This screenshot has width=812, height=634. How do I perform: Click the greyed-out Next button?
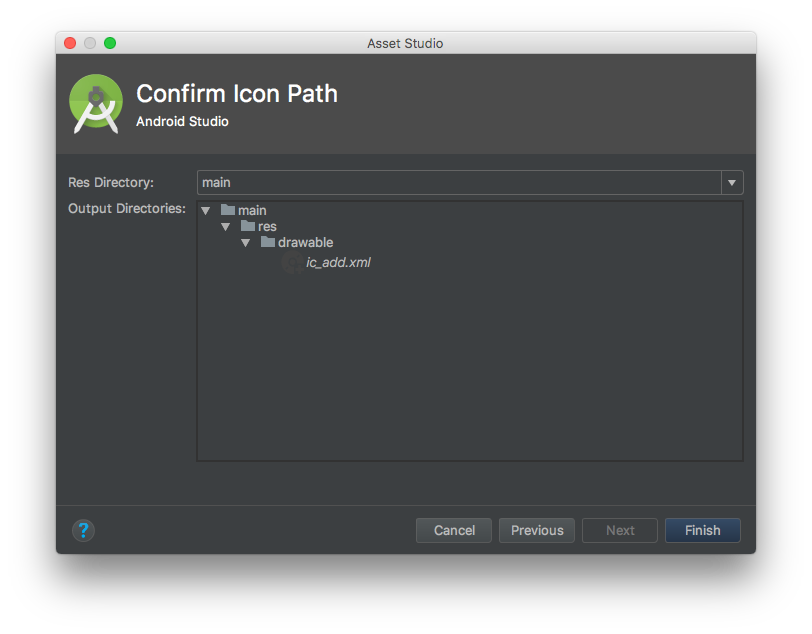click(x=620, y=530)
